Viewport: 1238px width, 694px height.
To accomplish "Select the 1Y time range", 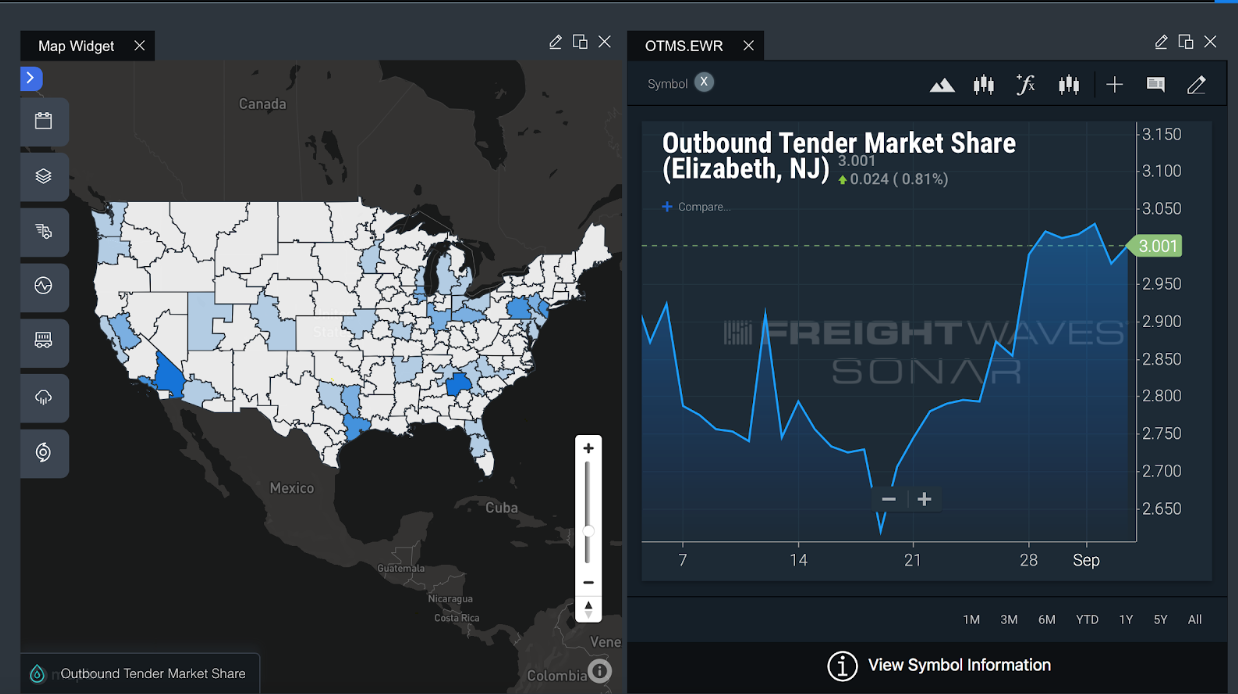I will 1126,620.
